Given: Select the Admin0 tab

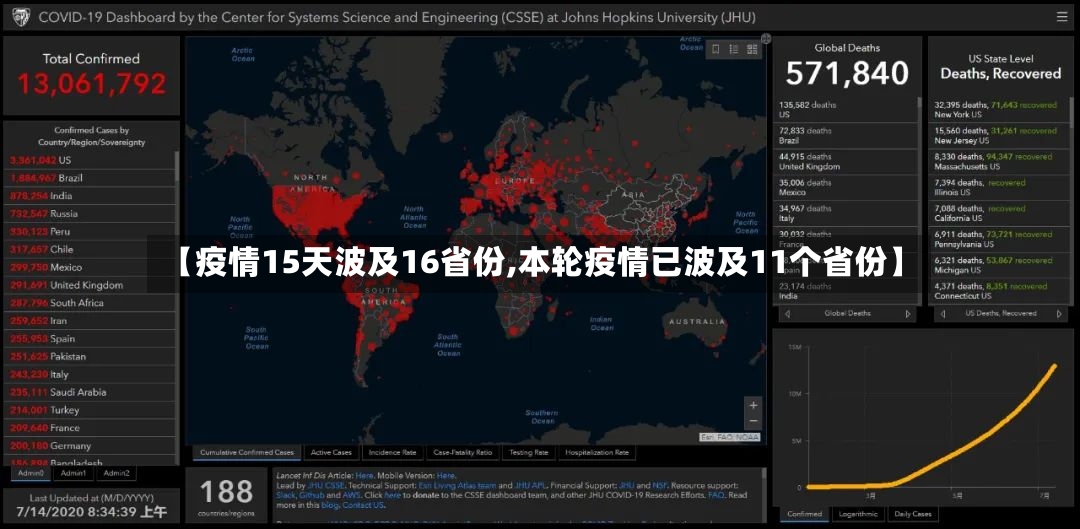Looking at the screenshot, I should coord(31,473).
